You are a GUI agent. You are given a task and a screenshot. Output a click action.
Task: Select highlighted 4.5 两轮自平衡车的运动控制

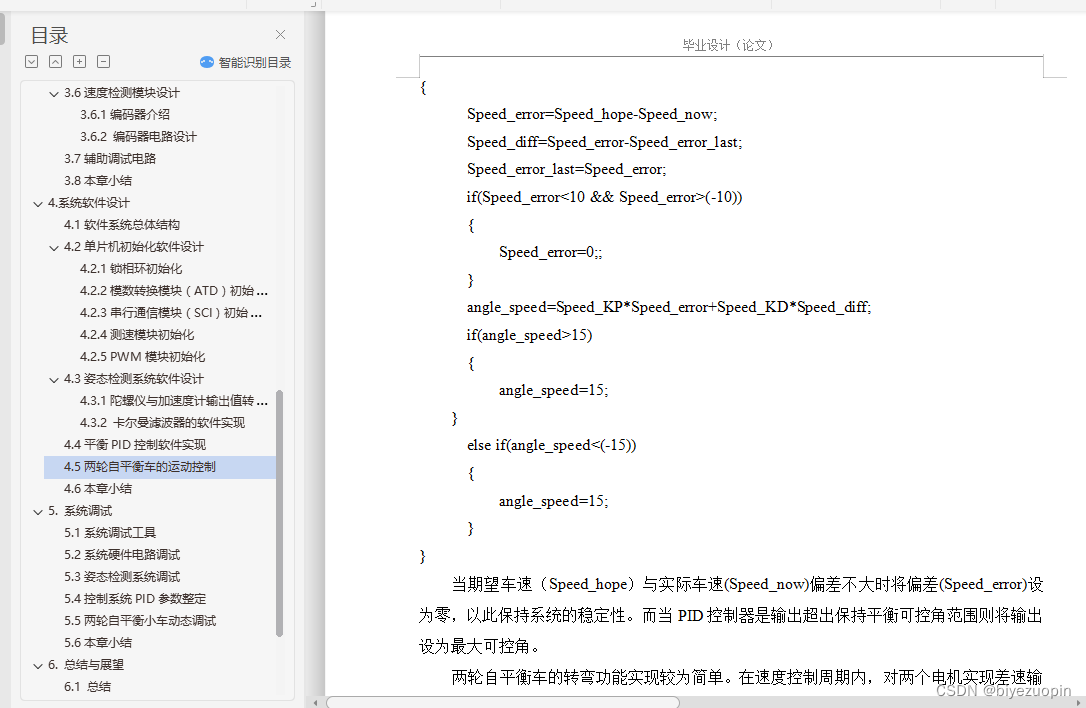coord(160,467)
